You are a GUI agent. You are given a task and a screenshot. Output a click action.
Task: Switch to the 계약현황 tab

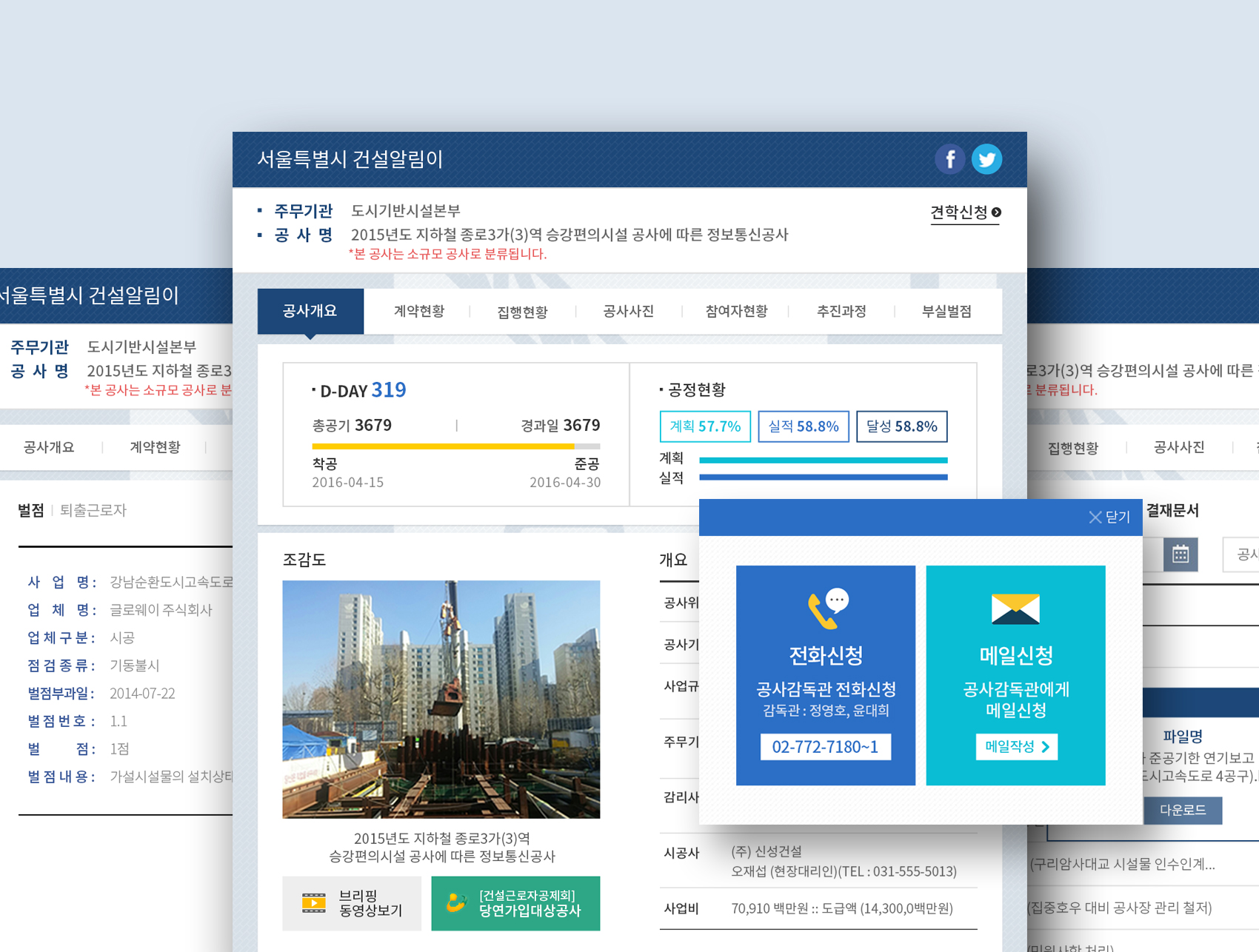click(419, 311)
